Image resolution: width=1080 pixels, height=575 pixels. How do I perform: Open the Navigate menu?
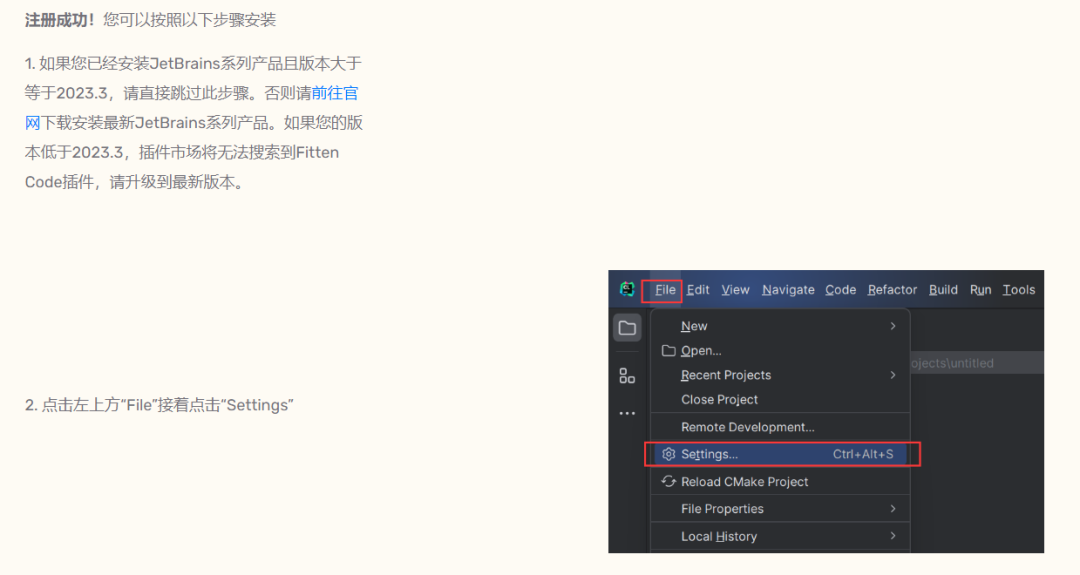click(x=788, y=290)
